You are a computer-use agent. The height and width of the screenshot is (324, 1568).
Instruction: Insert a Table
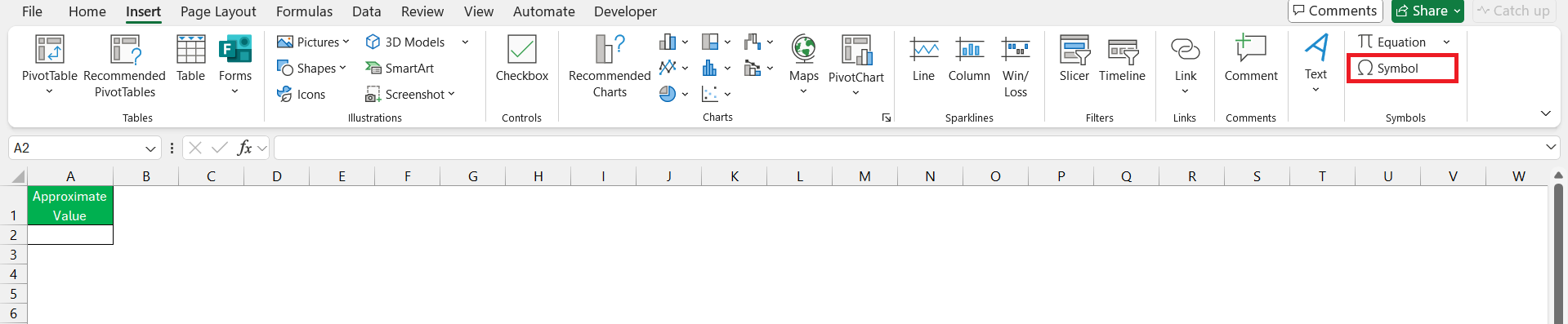pyautogui.click(x=190, y=59)
